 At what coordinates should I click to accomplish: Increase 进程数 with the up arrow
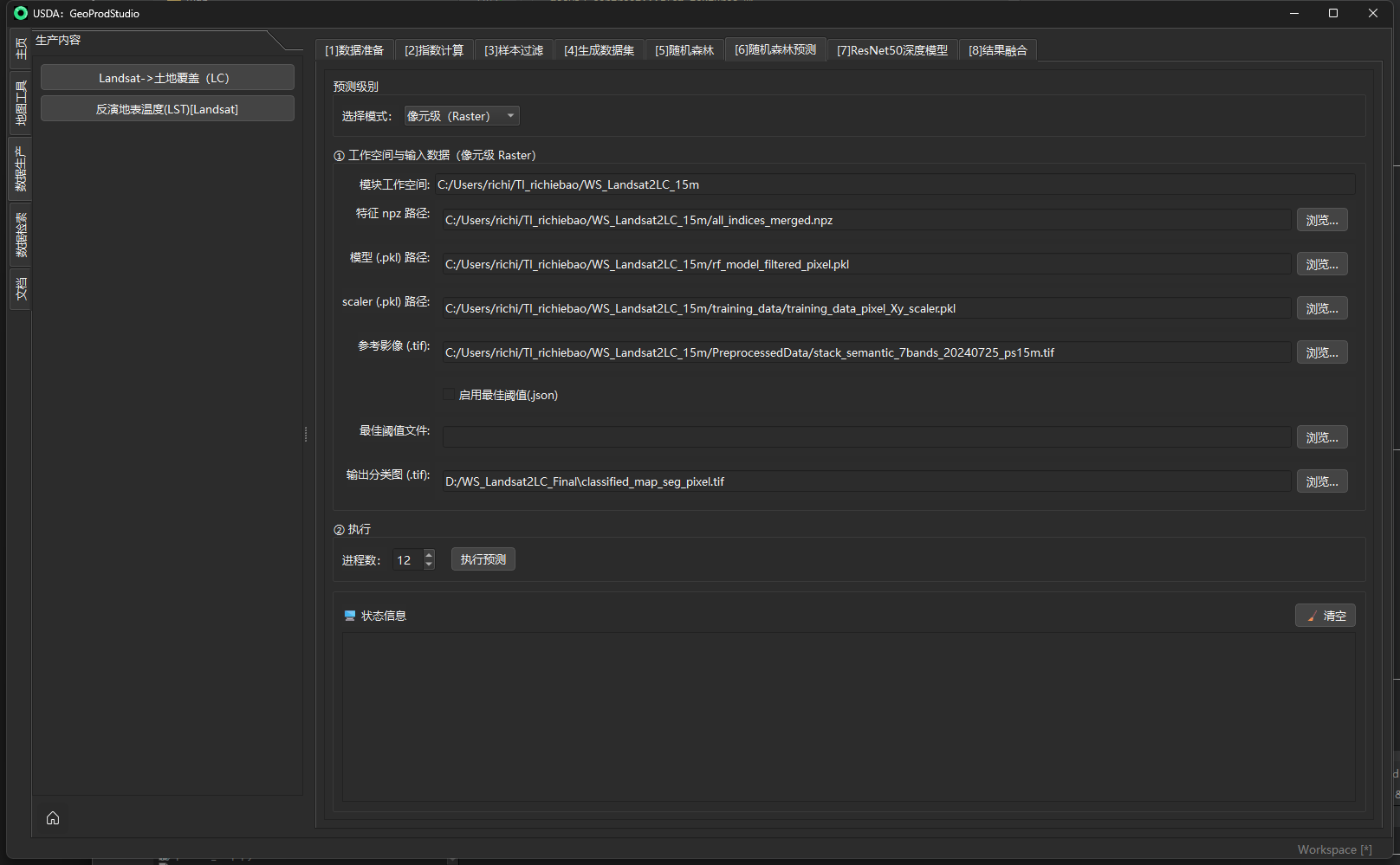pos(429,555)
